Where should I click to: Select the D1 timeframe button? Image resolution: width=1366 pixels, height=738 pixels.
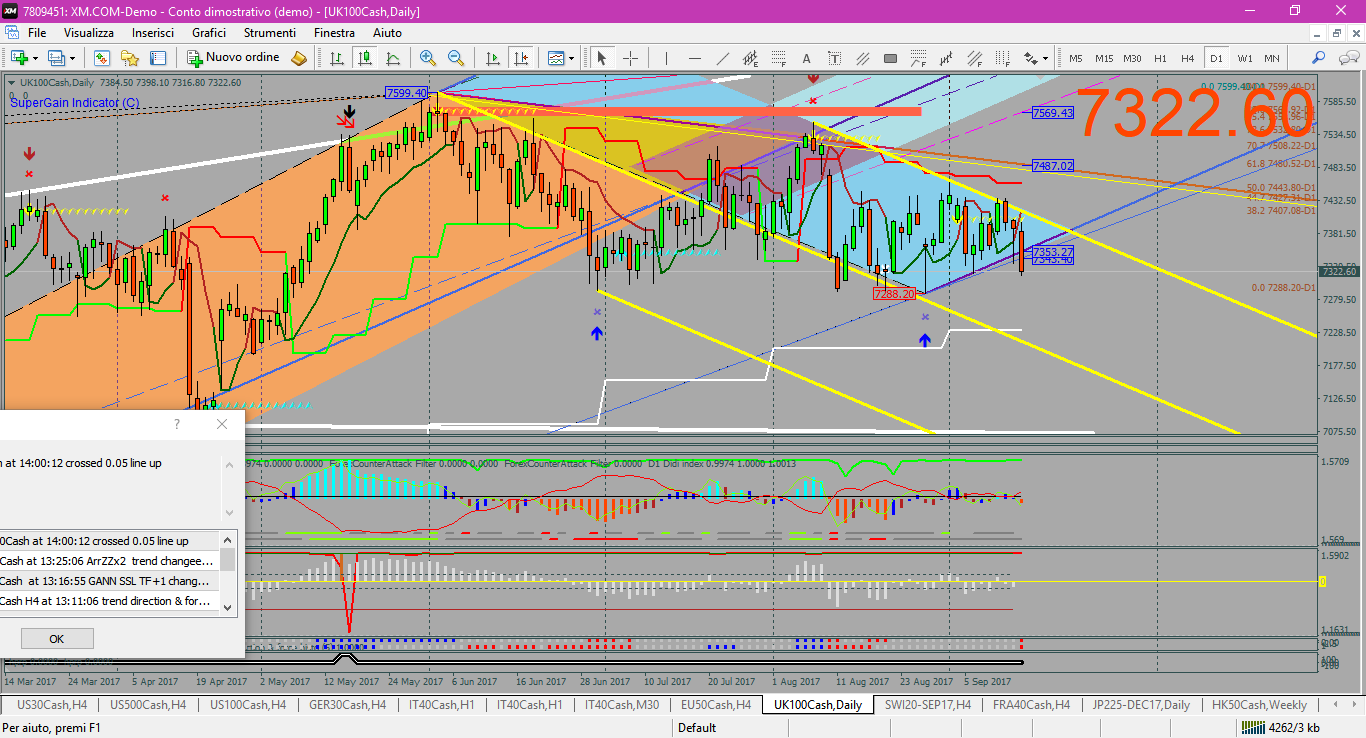point(1215,58)
